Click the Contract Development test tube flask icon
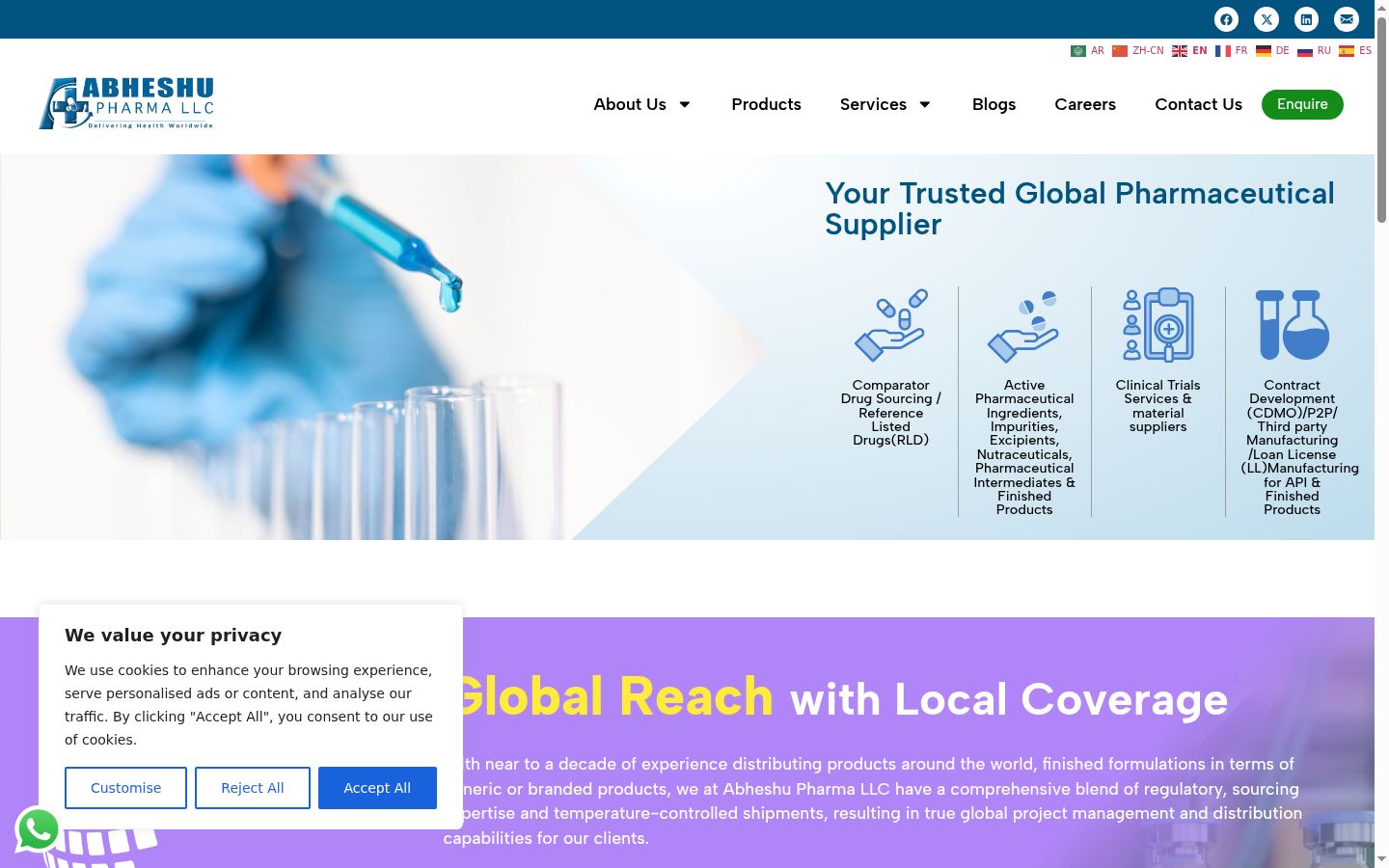Screen dimensions: 1389x868 point(1293,325)
